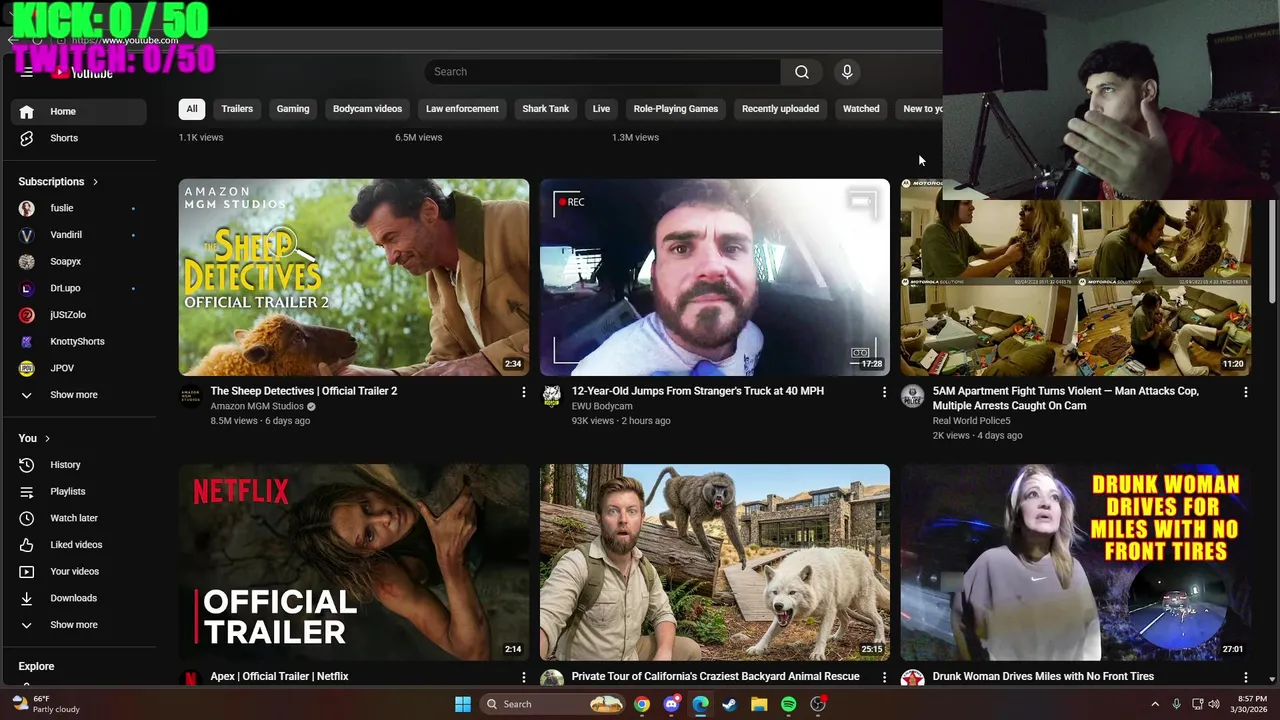
Task: Select the Bodycam videos filter chip
Action: pyautogui.click(x=367, y=109)
